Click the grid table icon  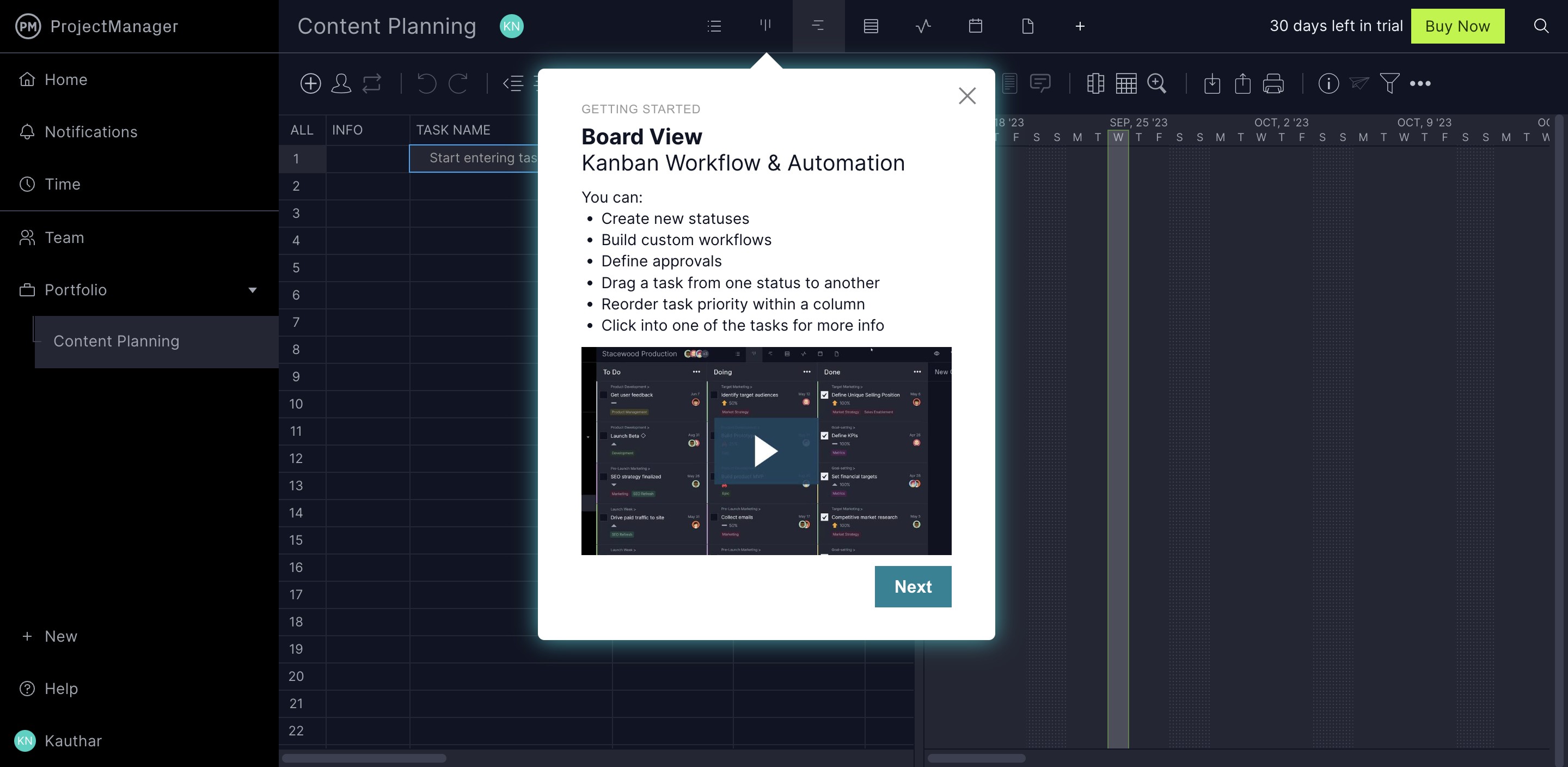1126,83
